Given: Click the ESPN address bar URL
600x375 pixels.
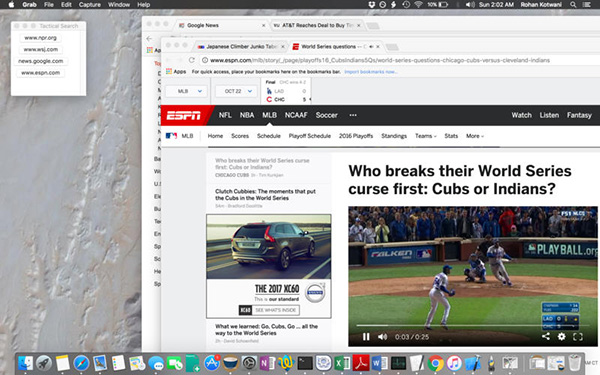Looking at the screenshot, I should [x=380, y=60].
